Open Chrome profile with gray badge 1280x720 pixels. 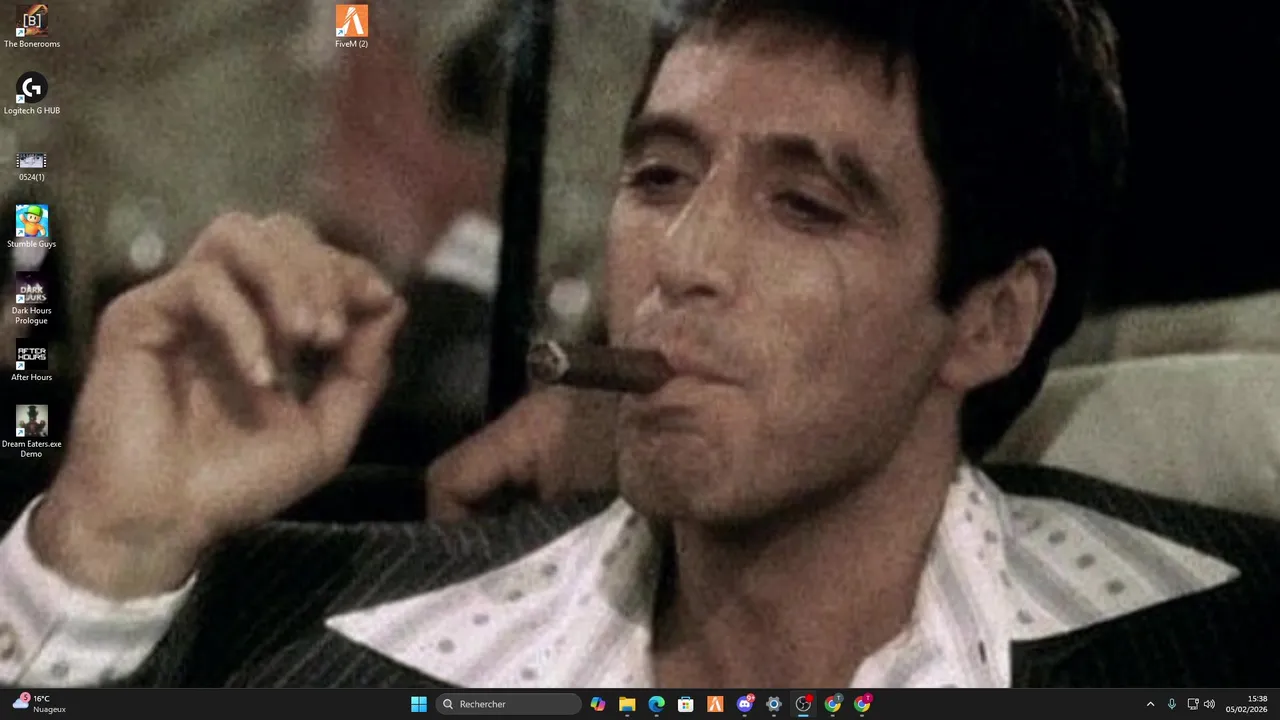coord(833,704)
